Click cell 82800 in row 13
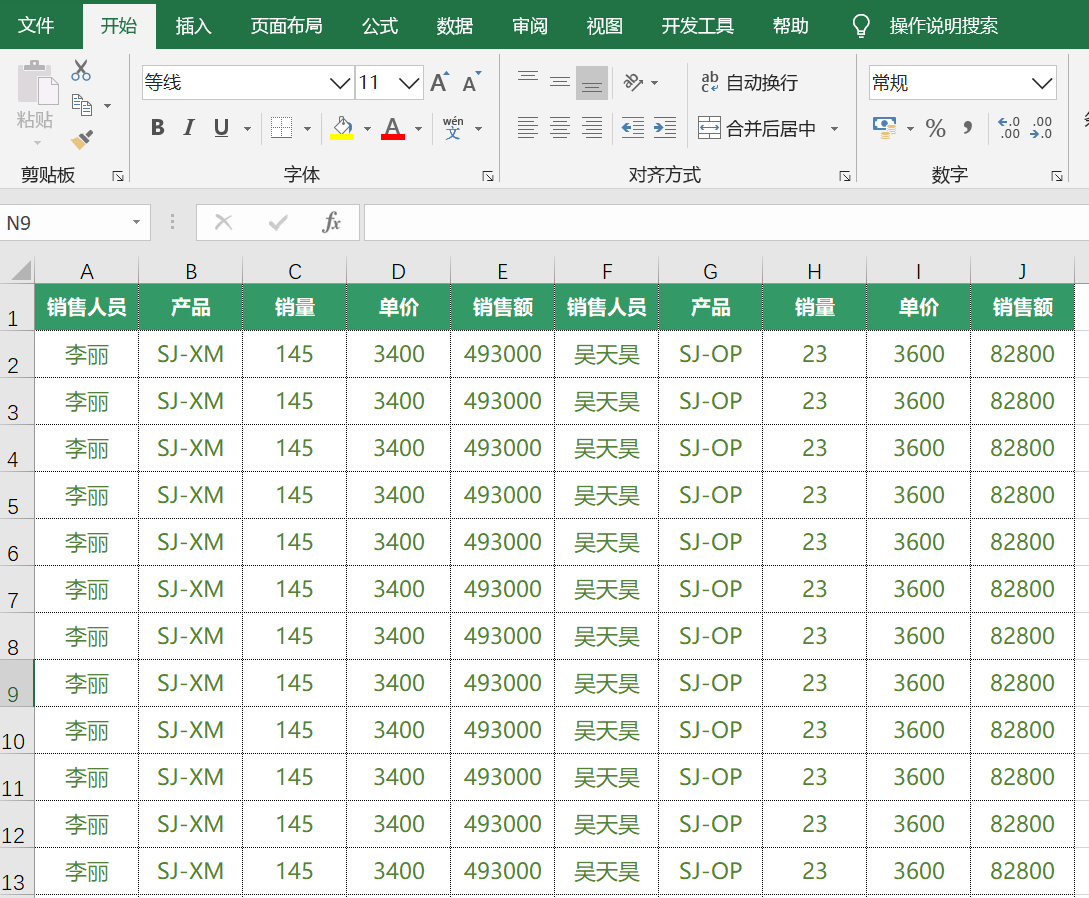This screenshot has width=1089, height=898. (x=1022, y=871)
